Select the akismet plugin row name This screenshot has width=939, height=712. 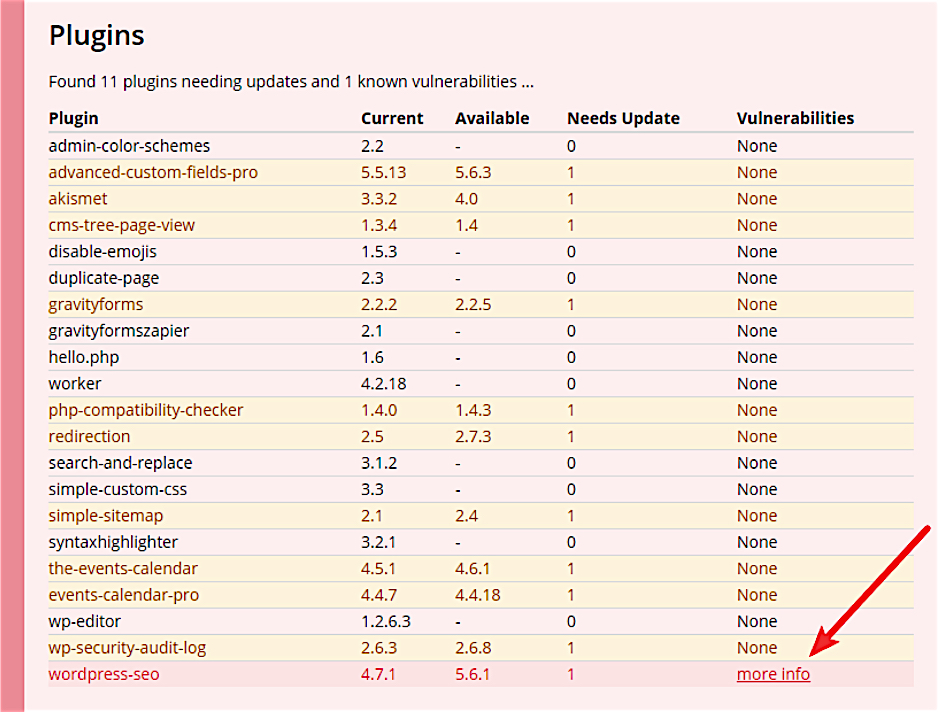click(78, 199)
